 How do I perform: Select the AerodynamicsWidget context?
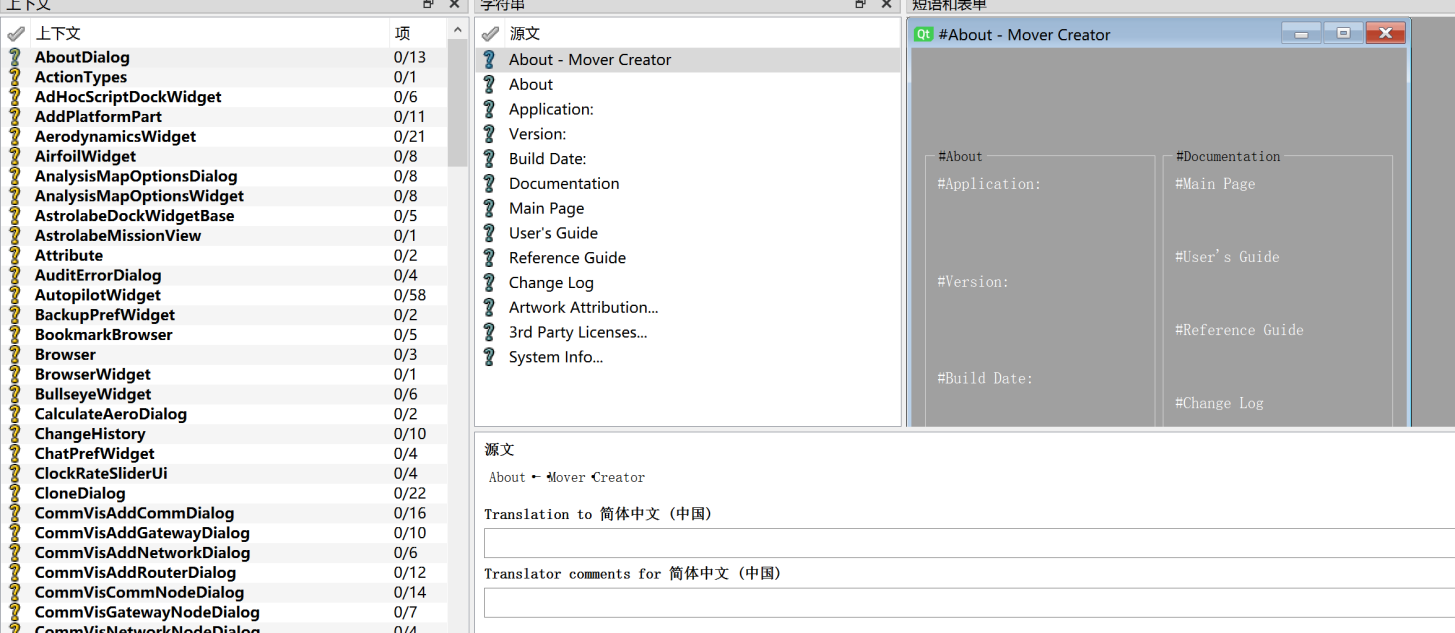pyautogui.click(x=115, y=137)
